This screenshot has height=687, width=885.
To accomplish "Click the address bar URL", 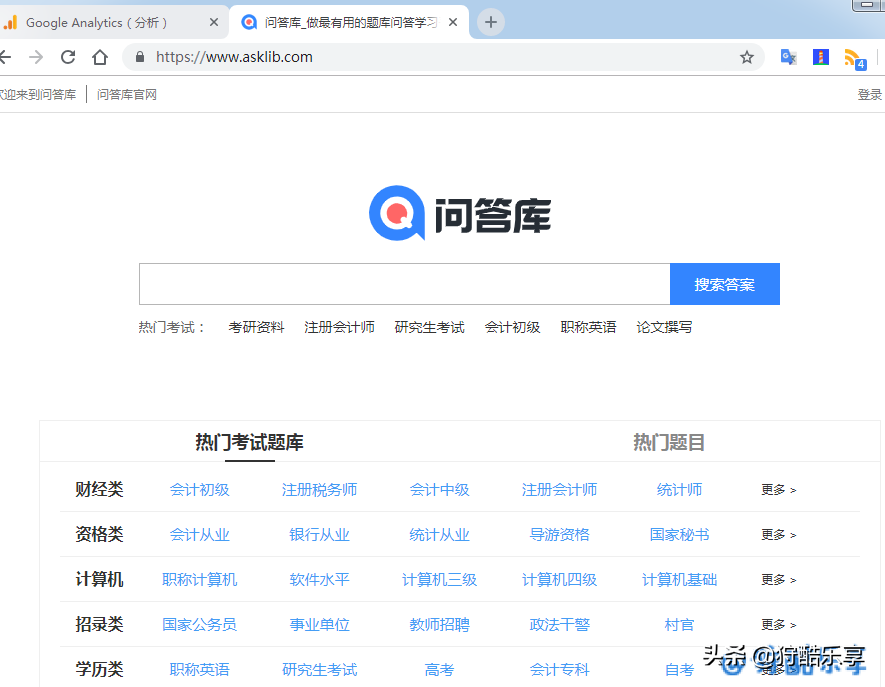I will pyautogui.click(x=234, y=57).
